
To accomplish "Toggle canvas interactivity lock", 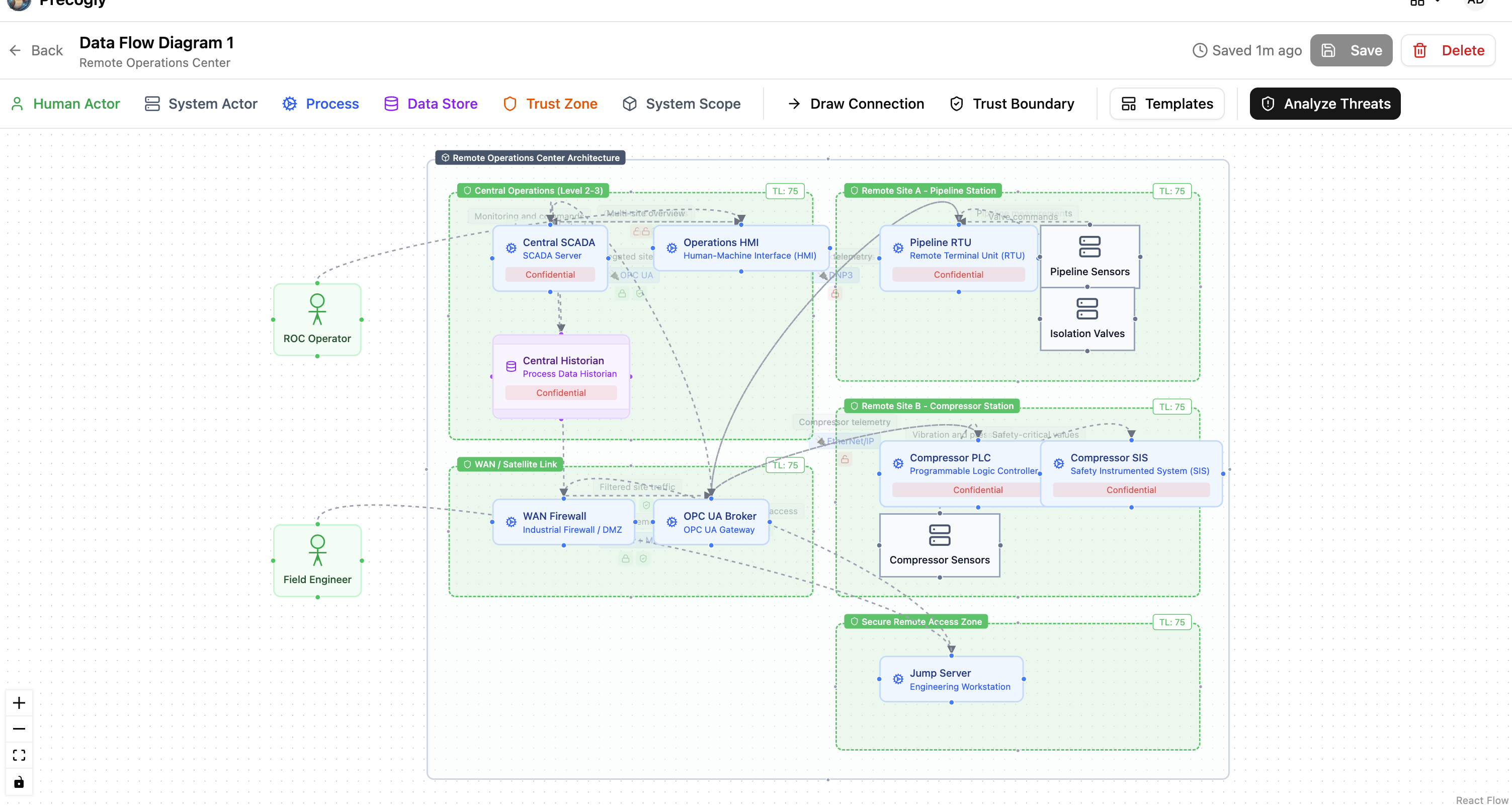I will 20,781.
